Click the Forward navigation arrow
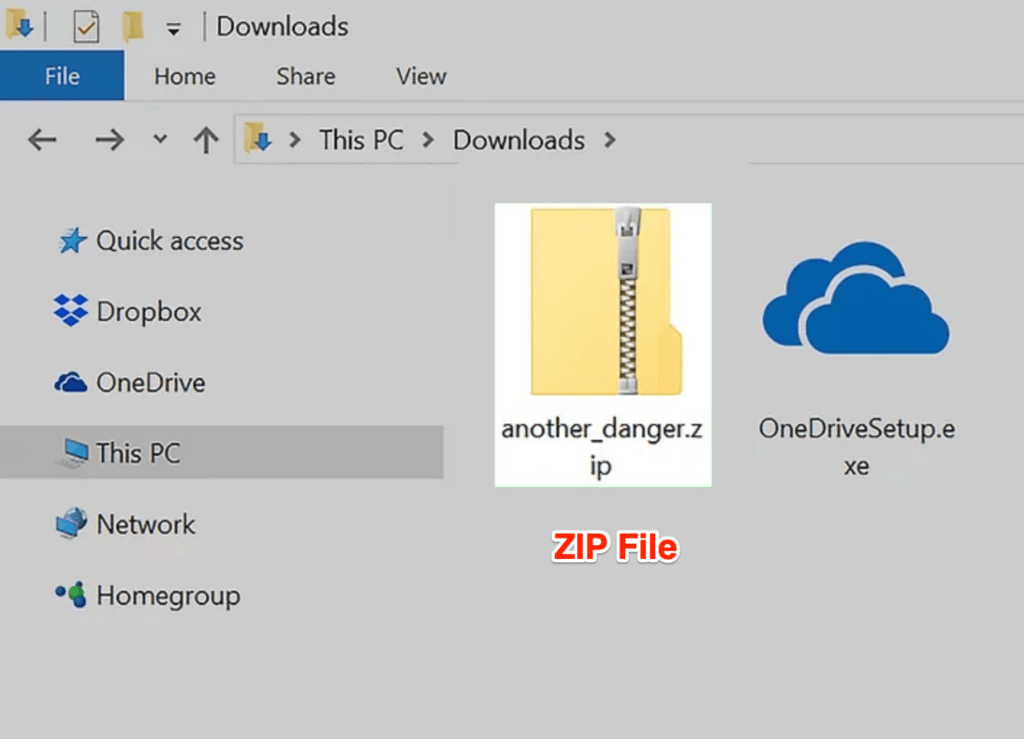This screenshot has height=739, width=1024. [109, 140]
